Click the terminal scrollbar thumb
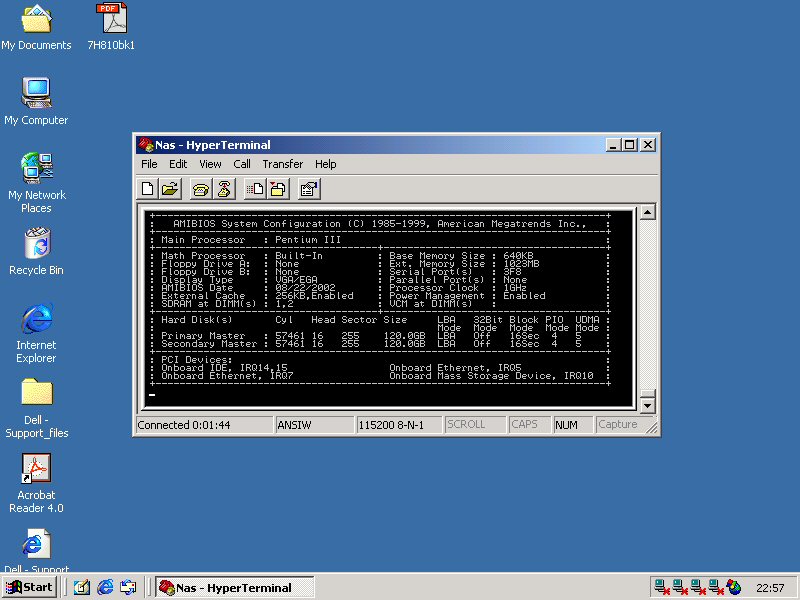 tap(647, 393)
